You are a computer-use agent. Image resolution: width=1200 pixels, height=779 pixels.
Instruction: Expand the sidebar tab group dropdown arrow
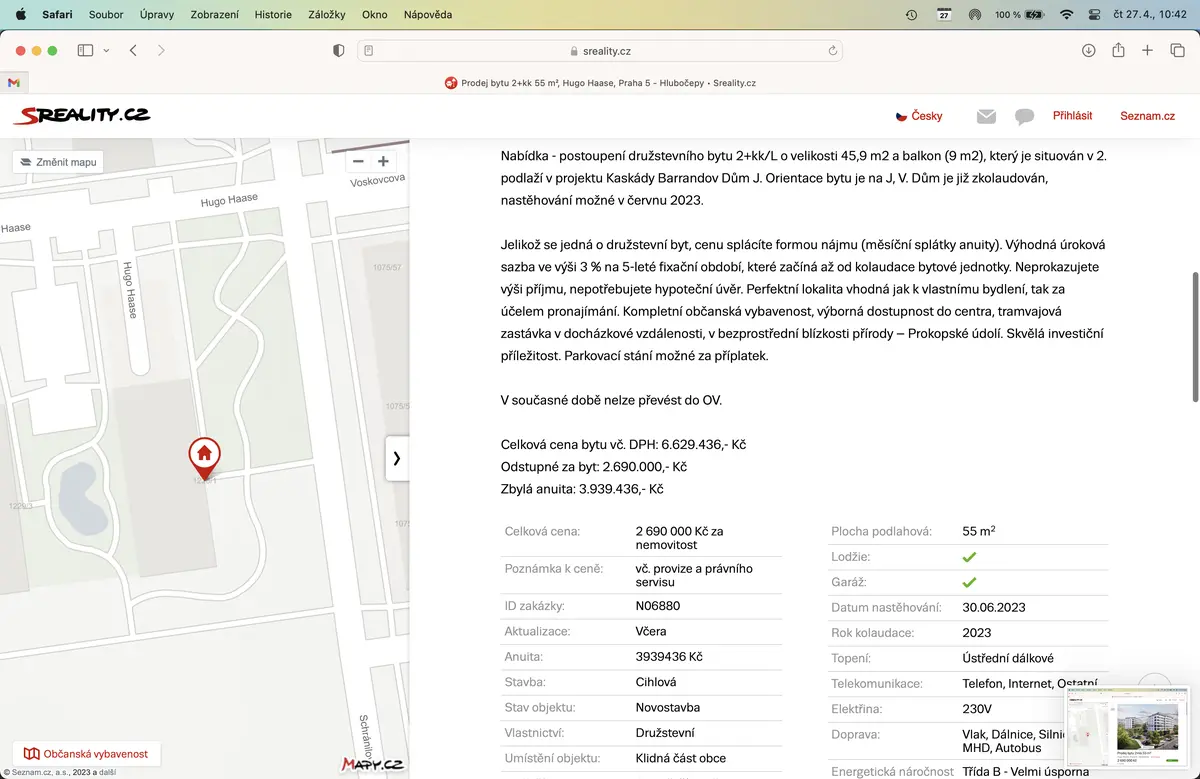(x=106, y=50)
